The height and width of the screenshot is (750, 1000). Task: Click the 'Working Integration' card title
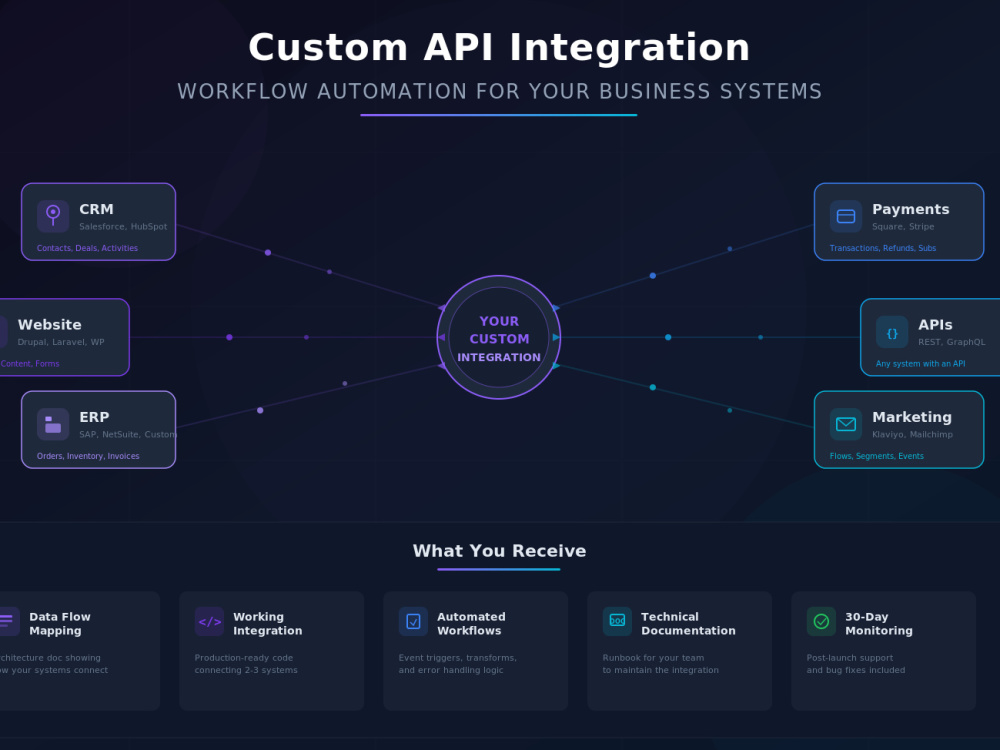tap(268, 624)
